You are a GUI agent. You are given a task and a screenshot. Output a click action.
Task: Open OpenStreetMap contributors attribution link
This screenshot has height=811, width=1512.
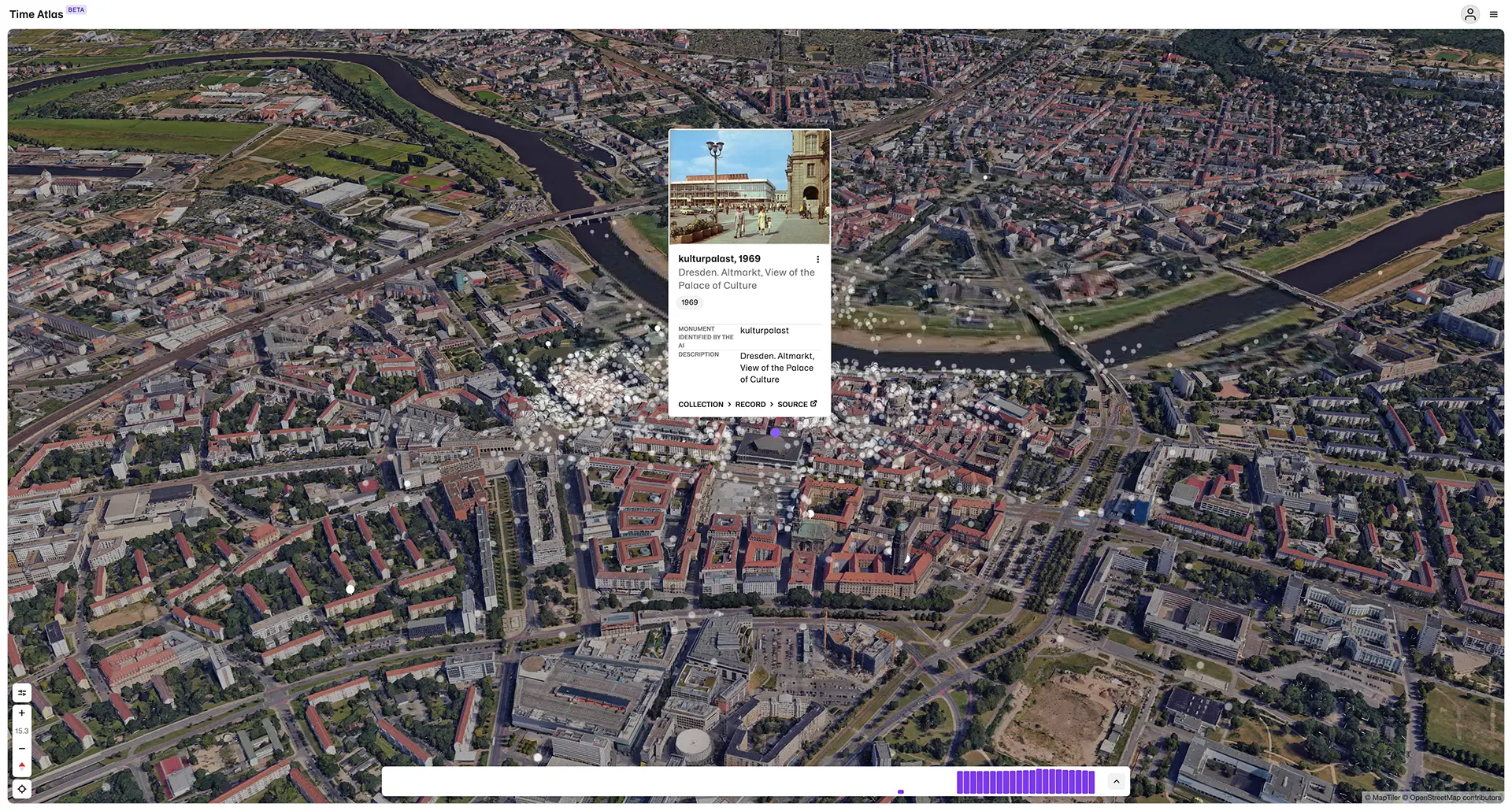(1455, 798)
